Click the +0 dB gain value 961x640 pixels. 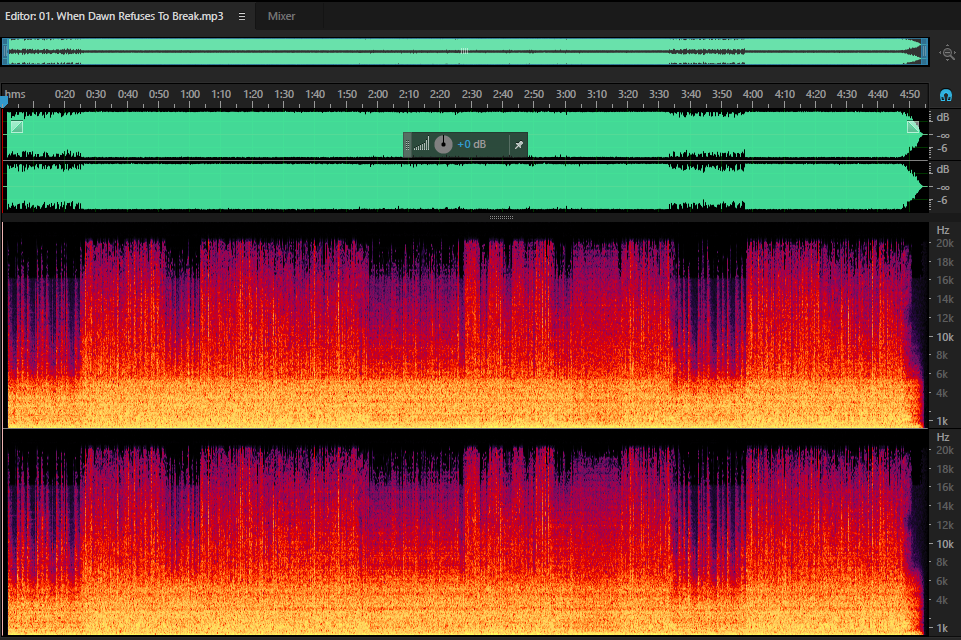(472, 145)
